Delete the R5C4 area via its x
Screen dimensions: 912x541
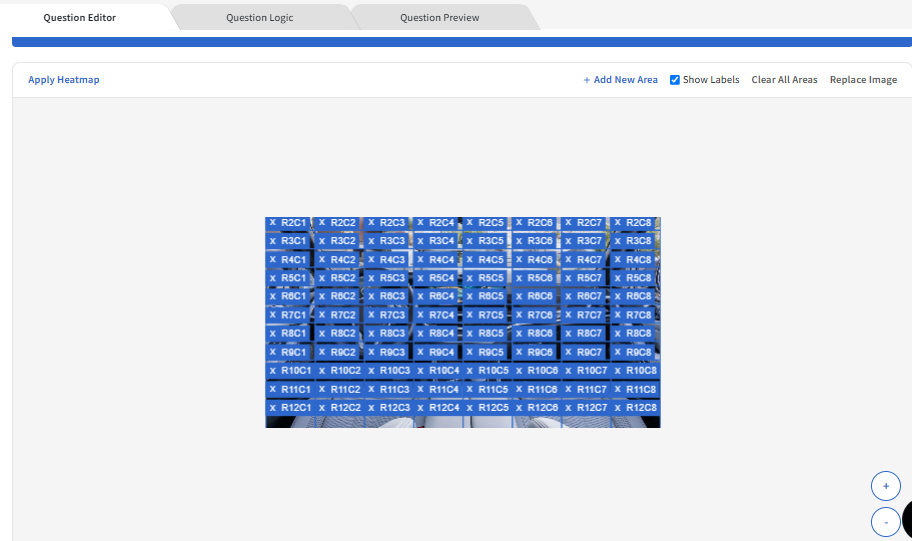click(420, 278)
